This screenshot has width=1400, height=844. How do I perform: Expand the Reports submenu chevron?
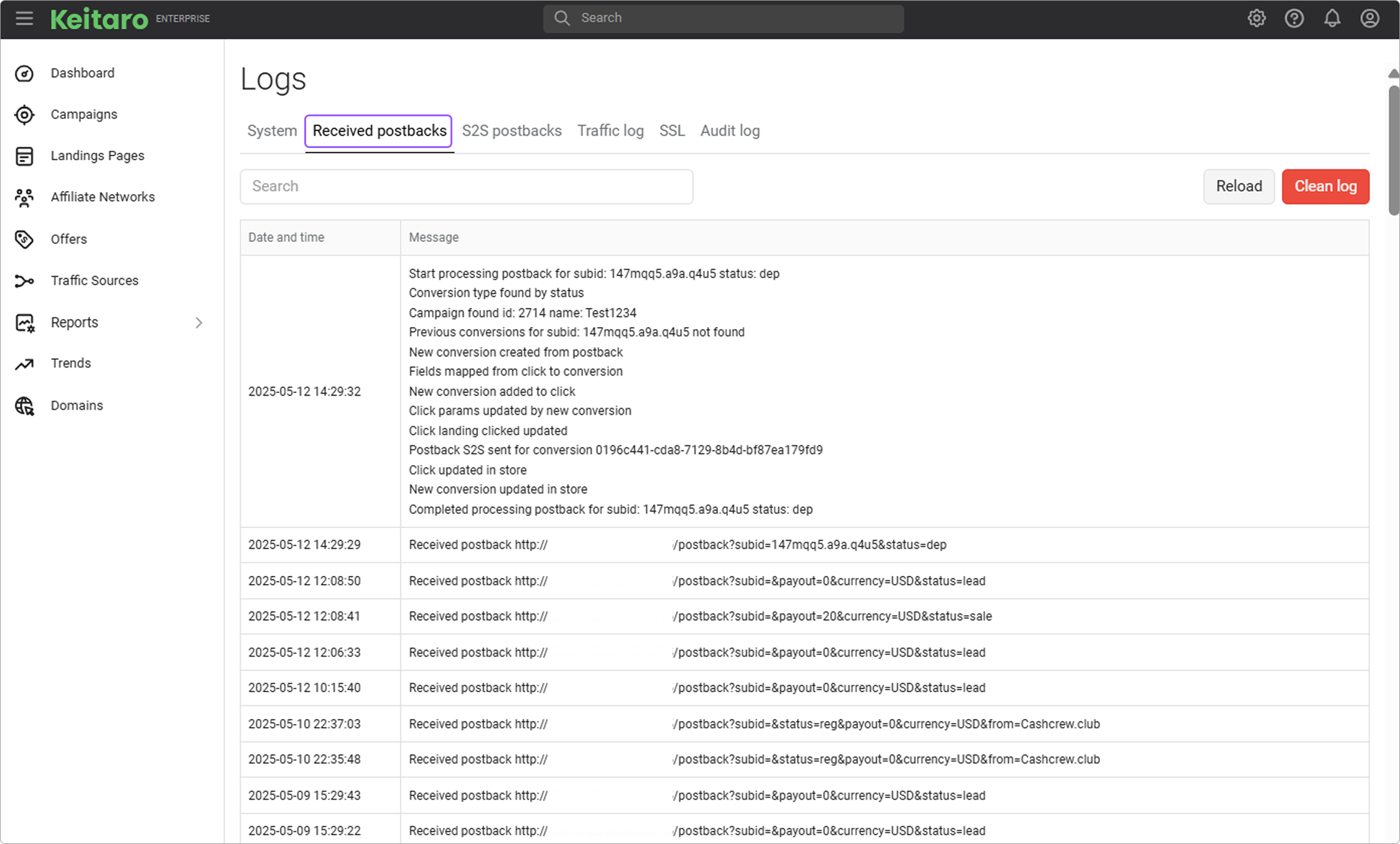(198, 323)
